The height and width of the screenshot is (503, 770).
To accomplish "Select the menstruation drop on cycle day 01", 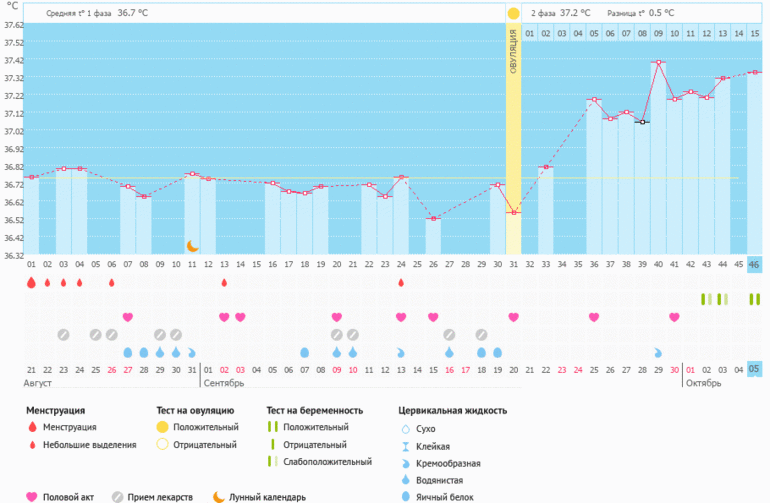I will tap(31, 283).
